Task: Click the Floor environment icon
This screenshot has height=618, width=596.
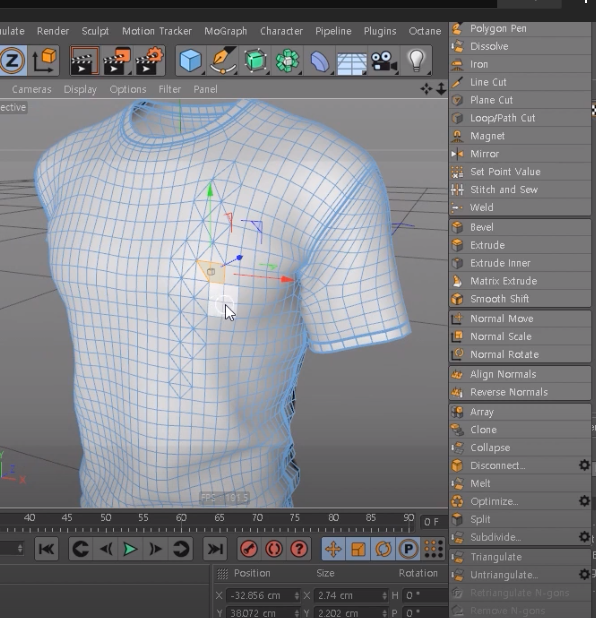Action: point(352,62)
